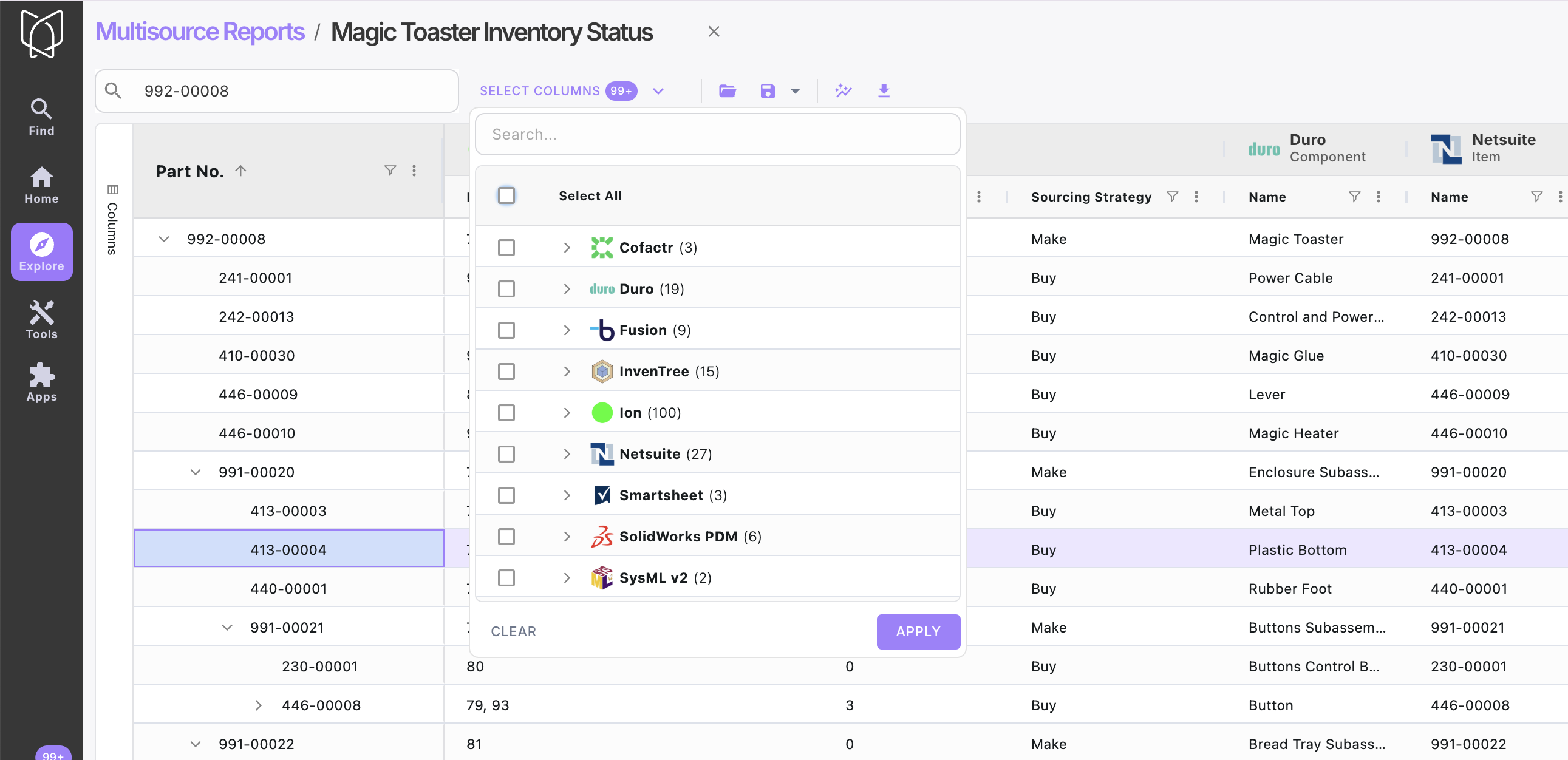Check the Smartsheet checkbox
Image resolution: width=1568 pixels, height=760 pixels.
click(x=506, y=495)
